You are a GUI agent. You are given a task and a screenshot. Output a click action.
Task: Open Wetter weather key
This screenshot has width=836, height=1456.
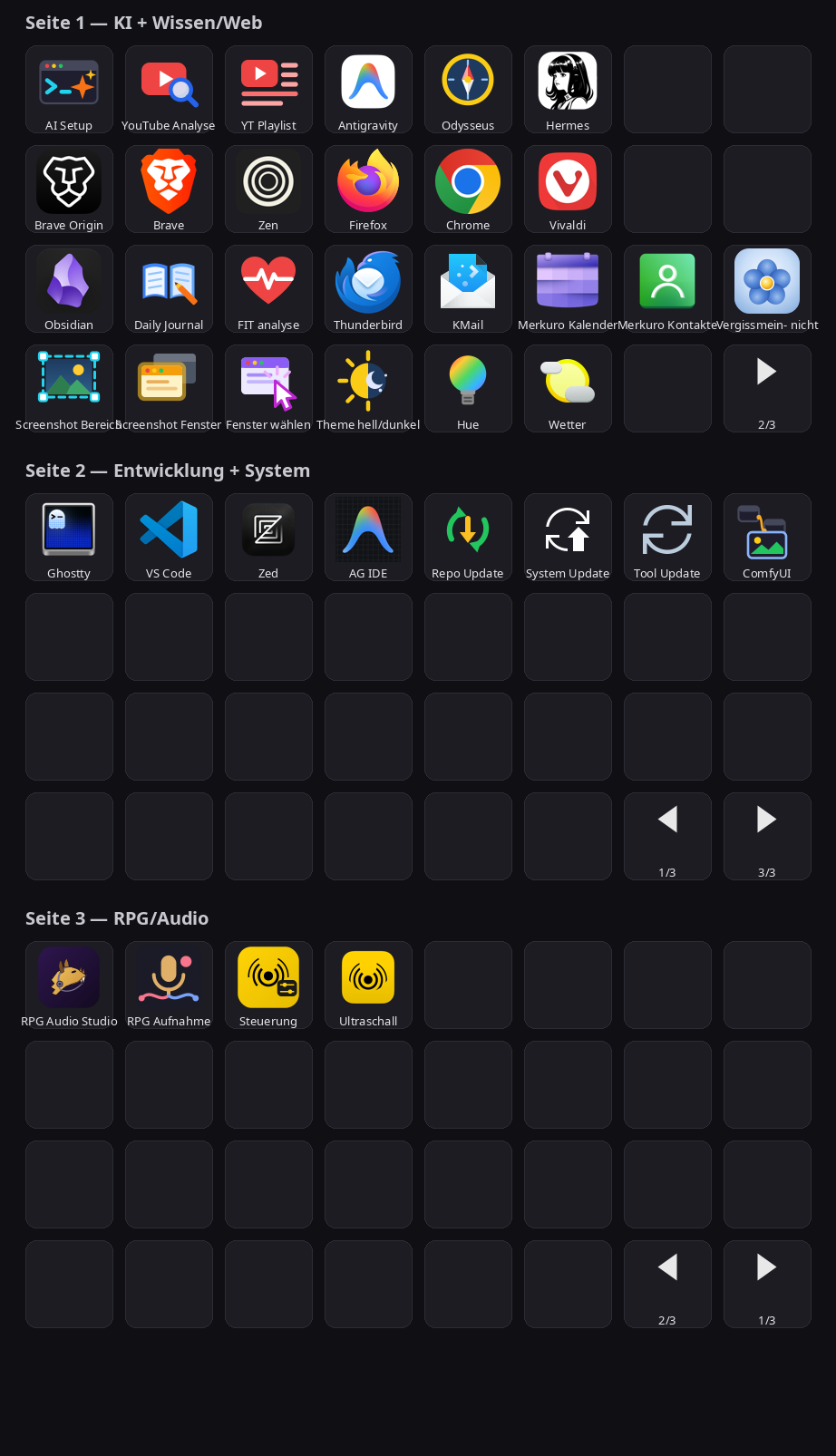point(568,389)
